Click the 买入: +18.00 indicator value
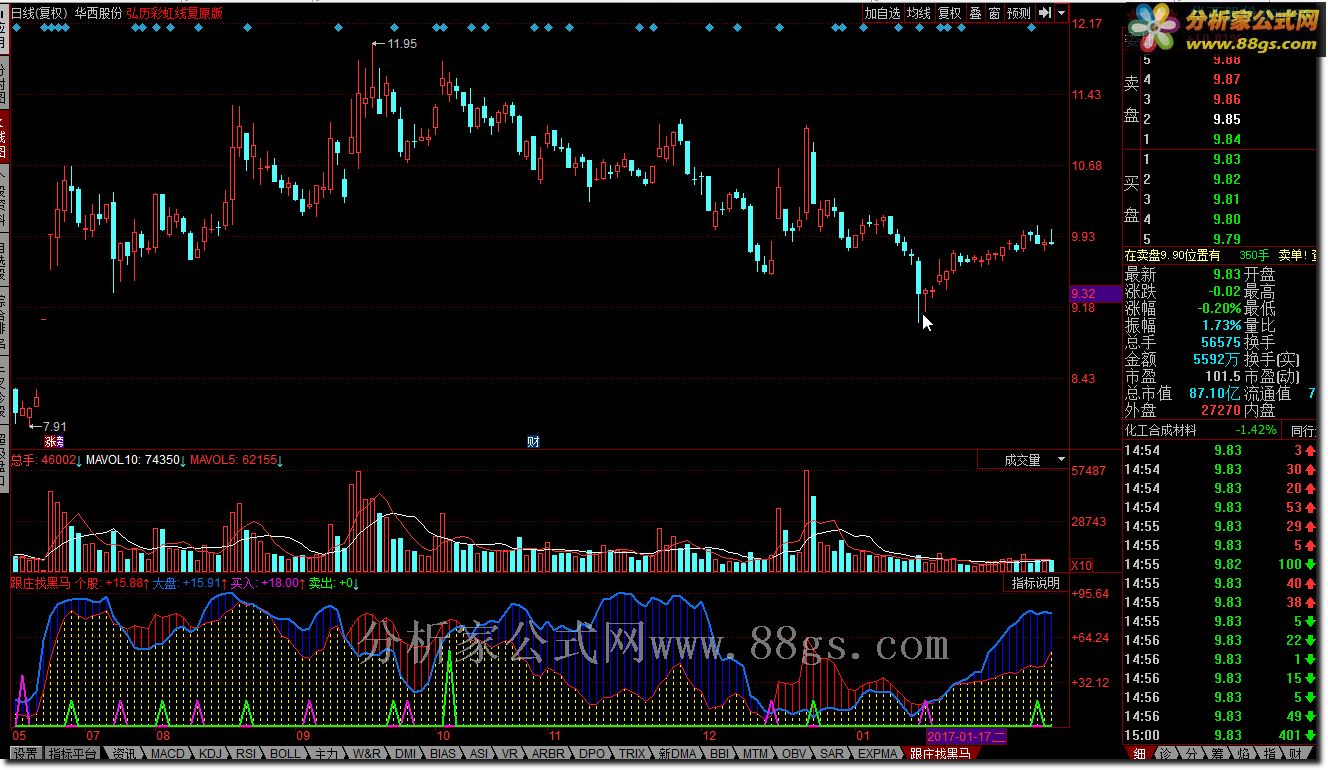The width and height of the screenshot is (1328, 770). tap(267, 582)
